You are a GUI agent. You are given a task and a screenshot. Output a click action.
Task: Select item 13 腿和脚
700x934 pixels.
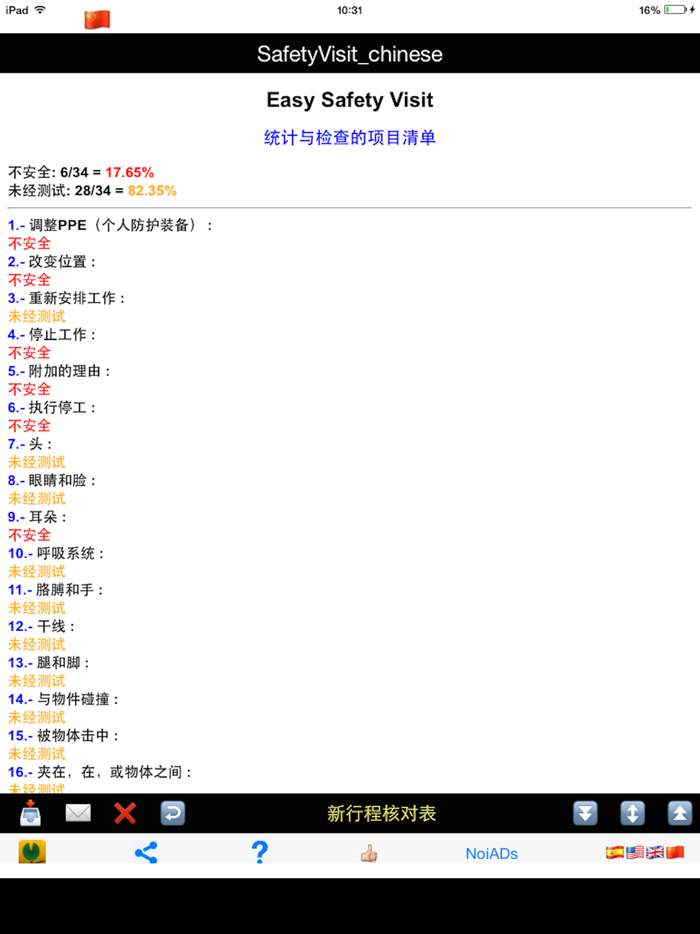click(49, 662)
